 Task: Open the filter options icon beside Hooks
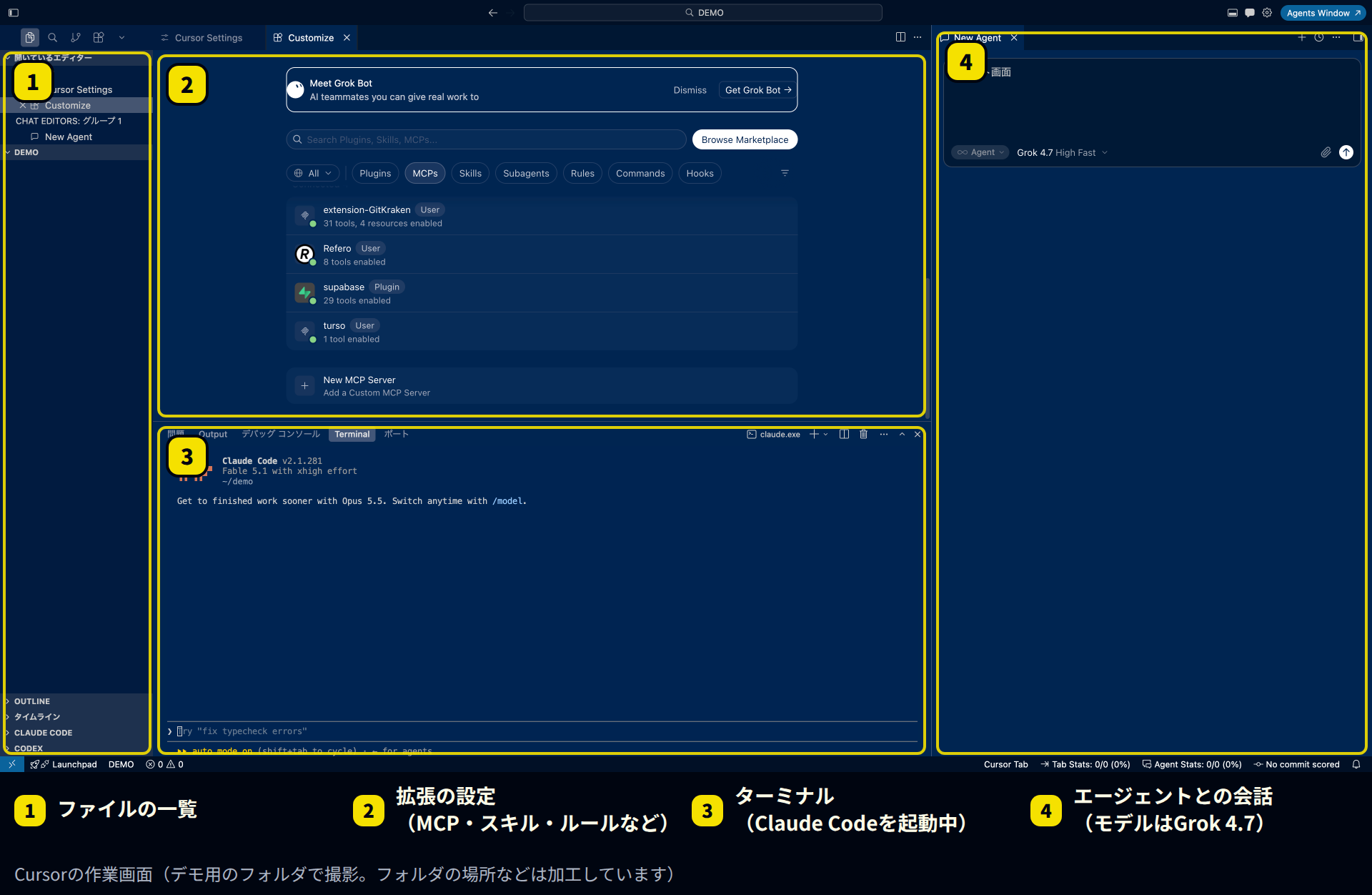785,173
